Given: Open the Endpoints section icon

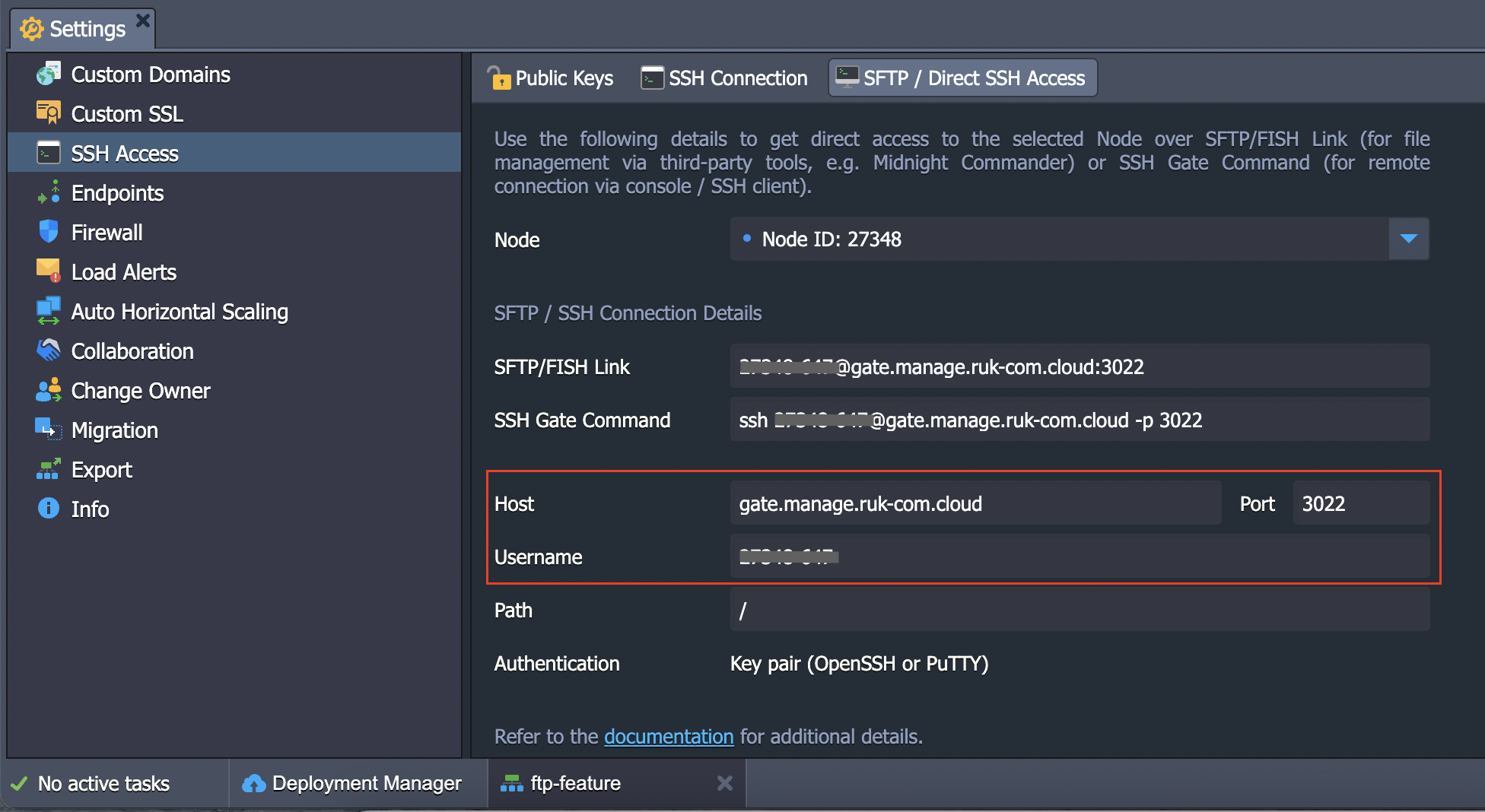Looking at the screenshot, I should pos(48,192).
